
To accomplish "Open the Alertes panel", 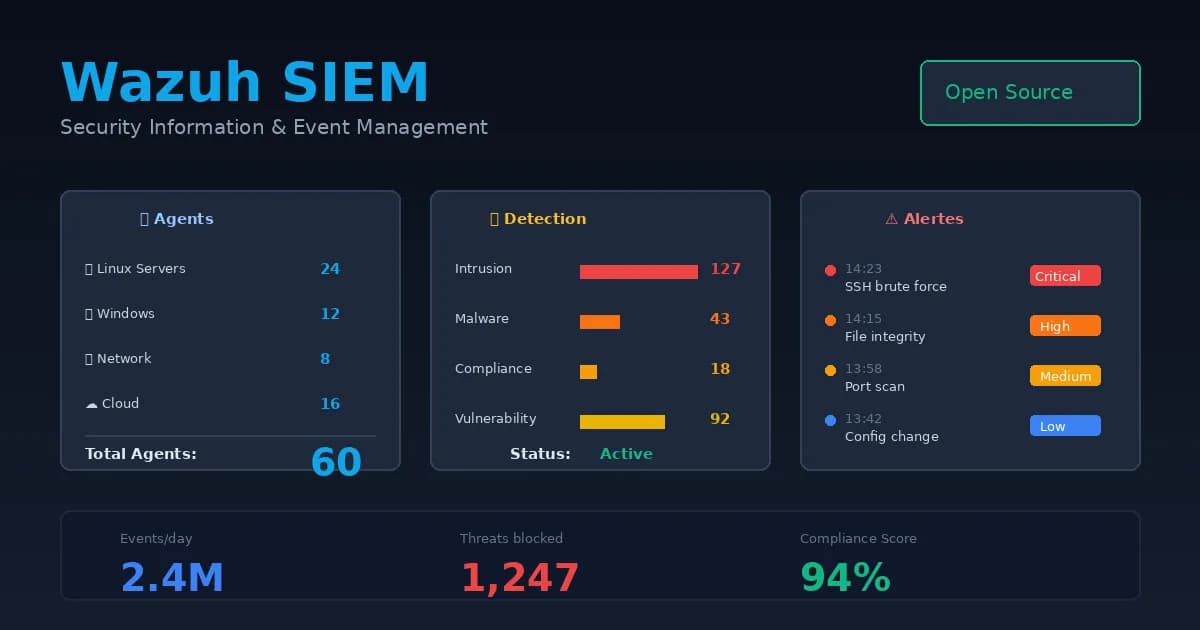I will point(970,330).
